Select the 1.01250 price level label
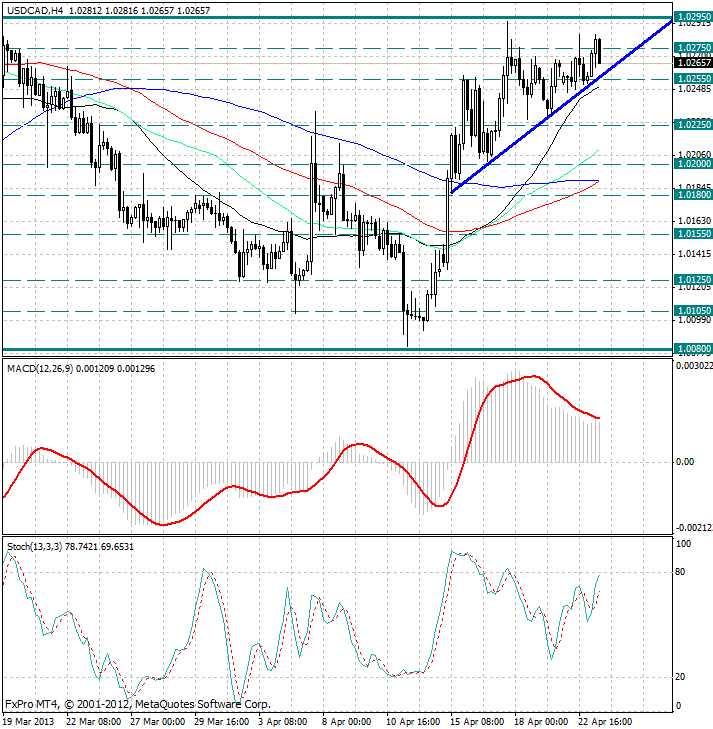The image size is (713, 729). click(693, 279)
